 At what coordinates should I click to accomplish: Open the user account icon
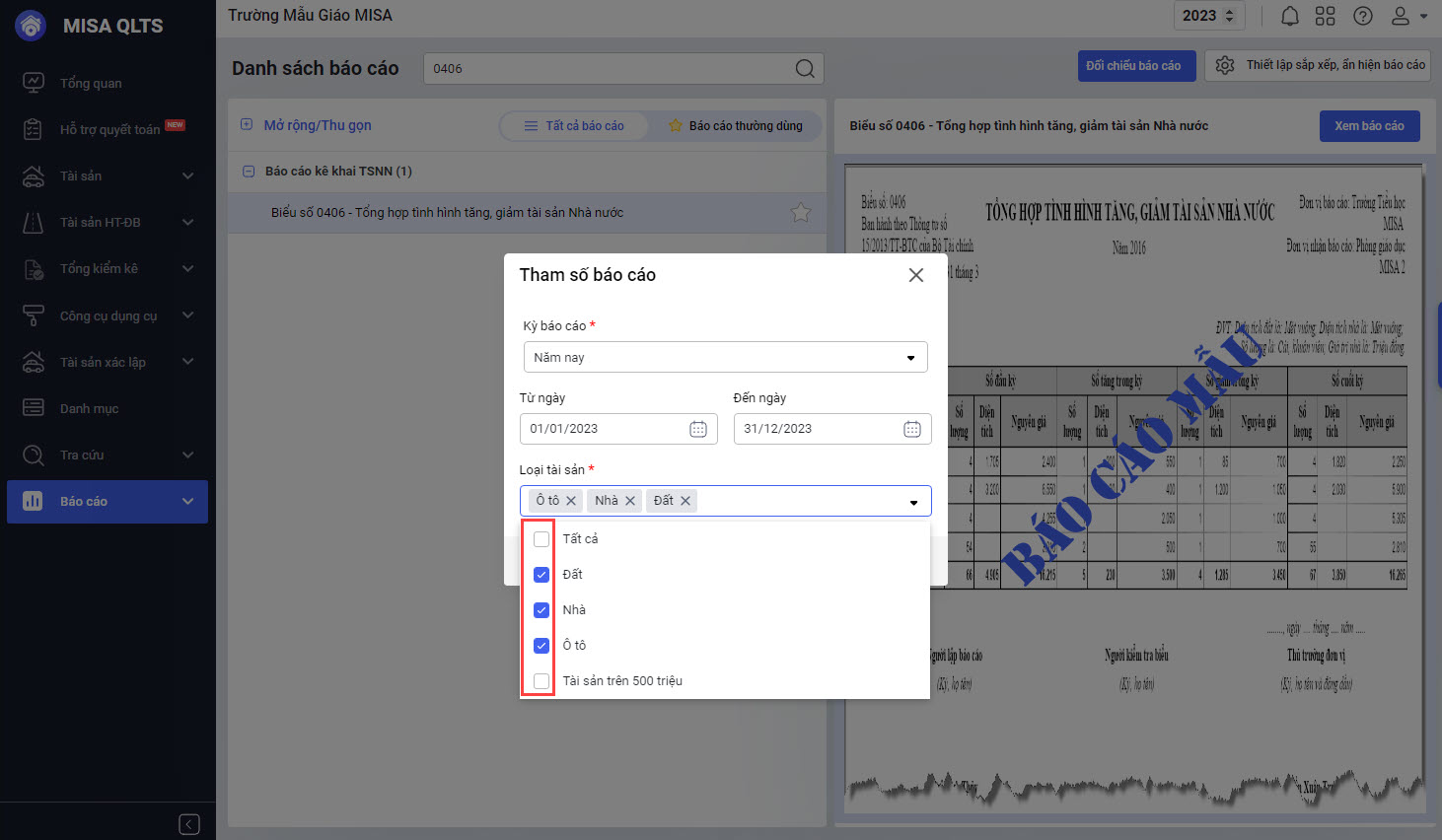(1401, 16)
